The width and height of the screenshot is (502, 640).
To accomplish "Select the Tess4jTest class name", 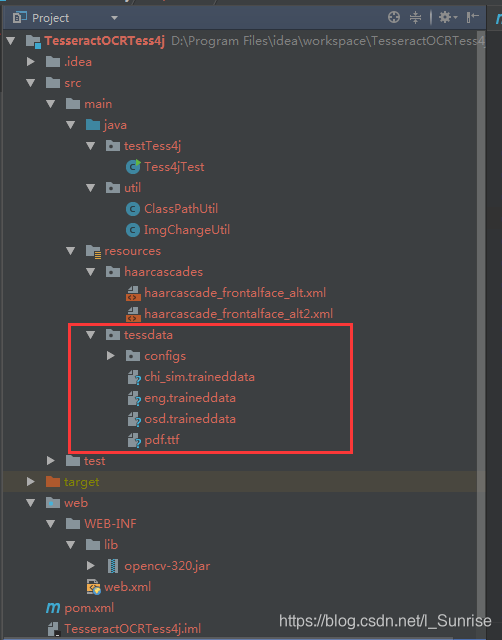I will [x=174, y=167].
